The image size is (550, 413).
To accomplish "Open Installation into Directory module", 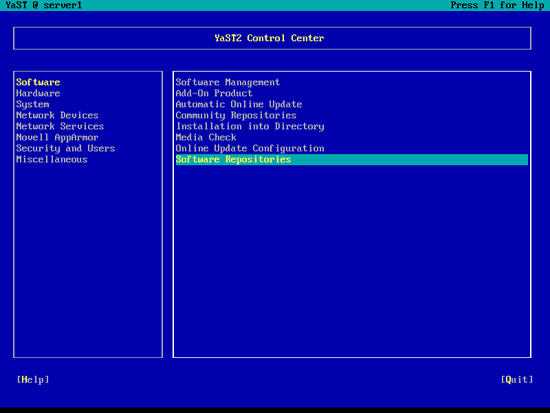I will (x=250, y=127).
